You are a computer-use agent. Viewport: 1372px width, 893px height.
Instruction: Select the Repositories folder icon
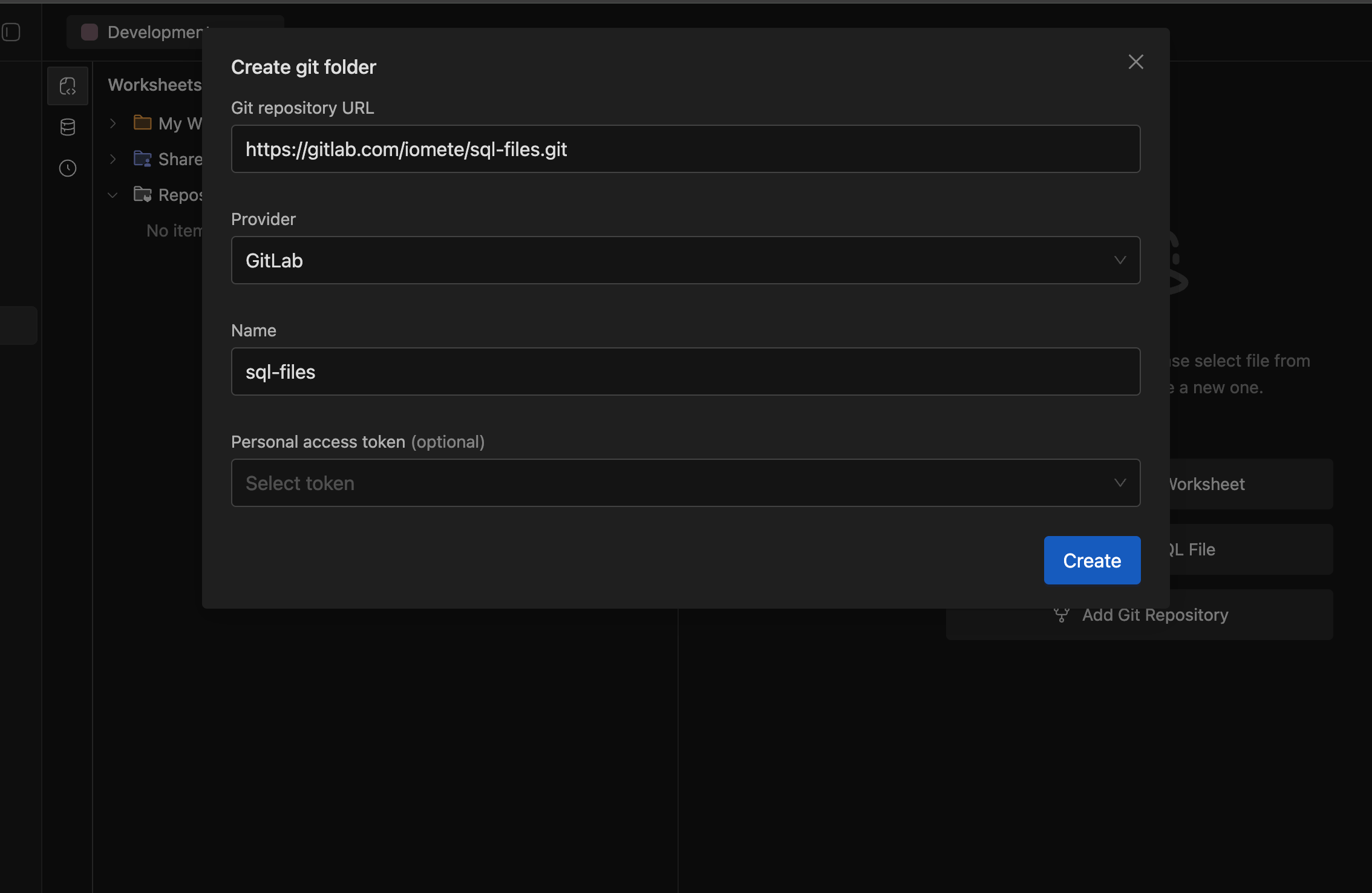(x=142, y=194)
